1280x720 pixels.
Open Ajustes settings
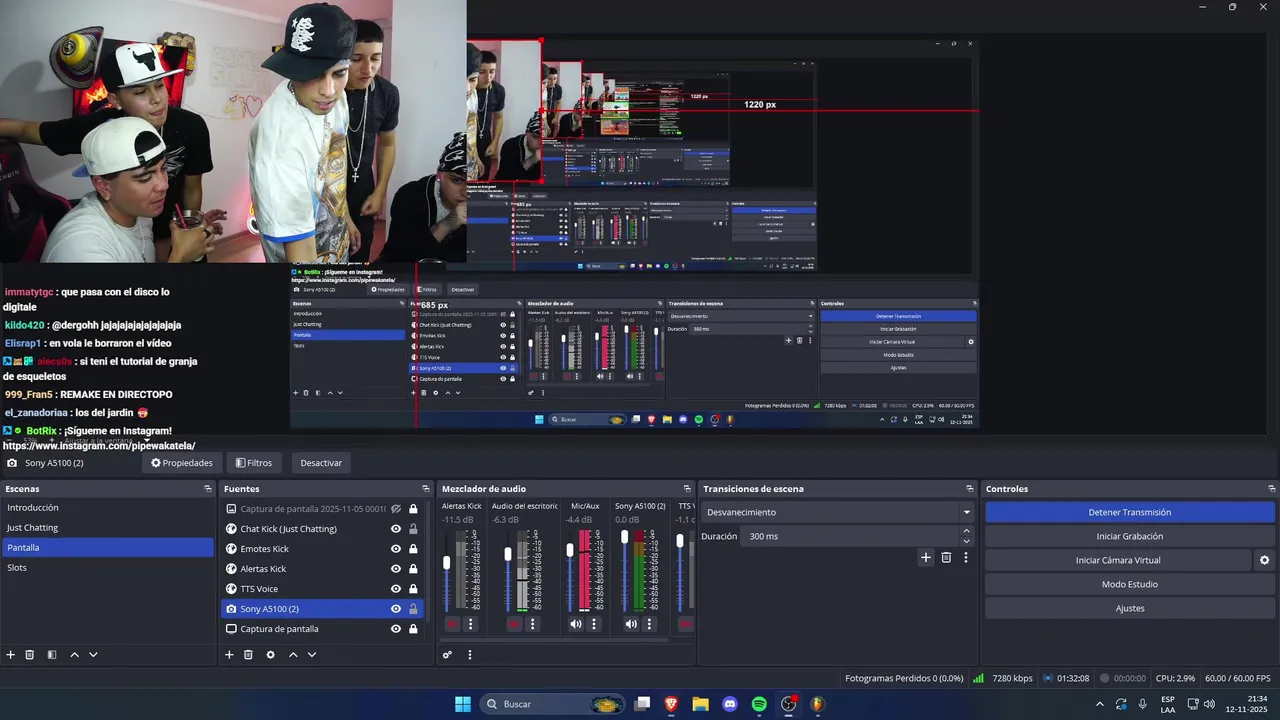point(1130,608)
